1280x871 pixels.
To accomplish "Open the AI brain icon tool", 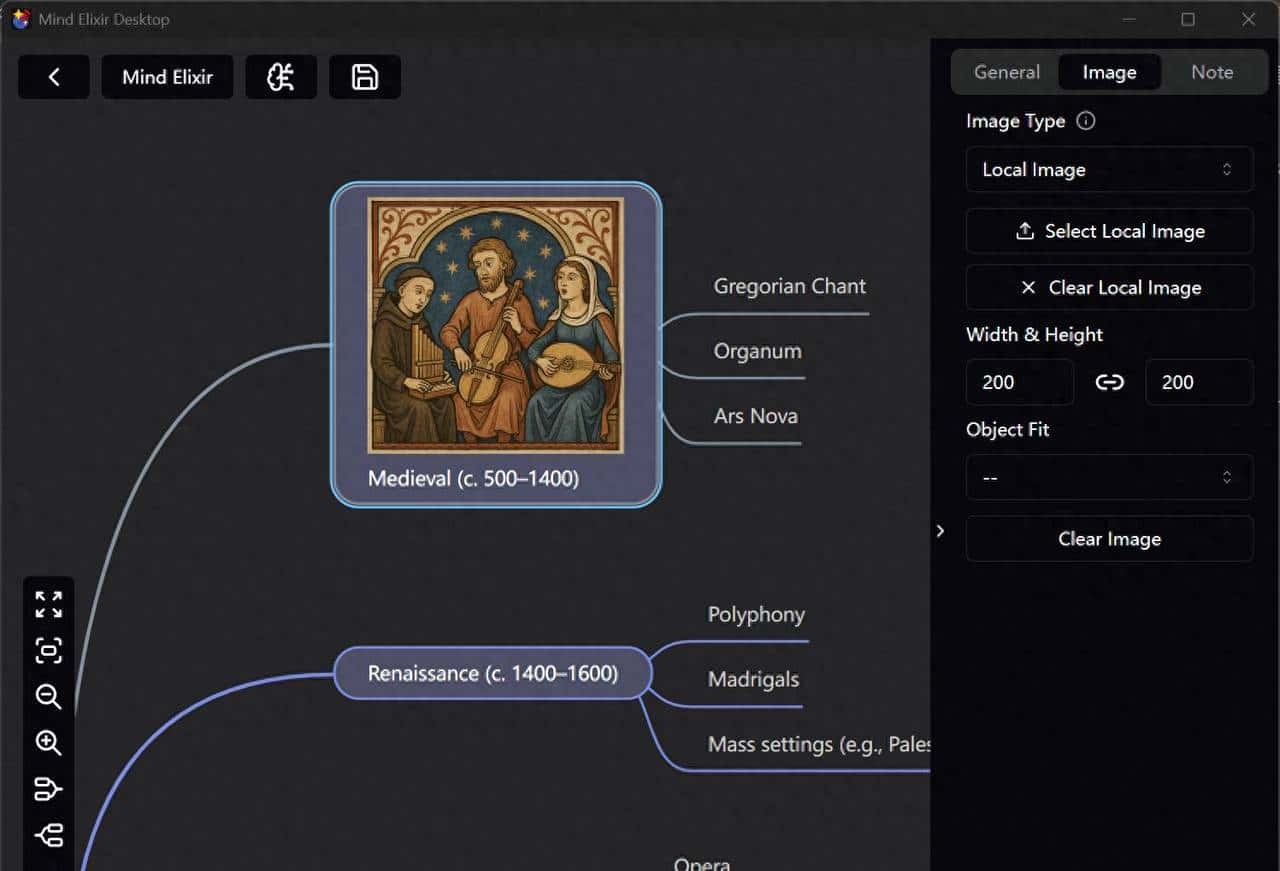I will 281,77.
